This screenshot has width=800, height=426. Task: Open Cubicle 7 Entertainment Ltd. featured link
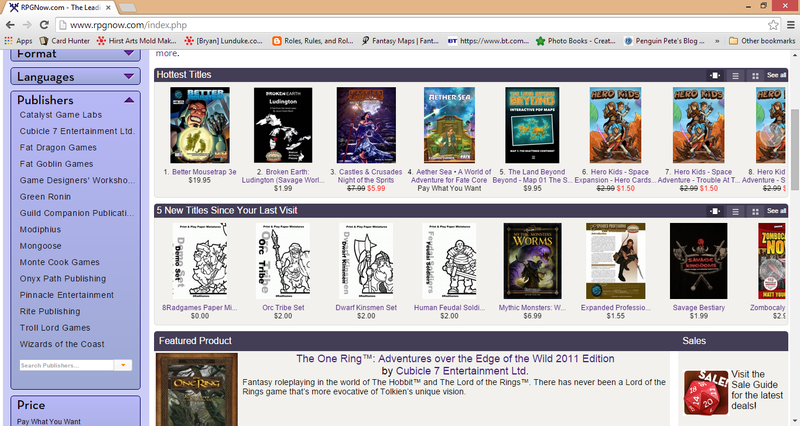[462, 371]
